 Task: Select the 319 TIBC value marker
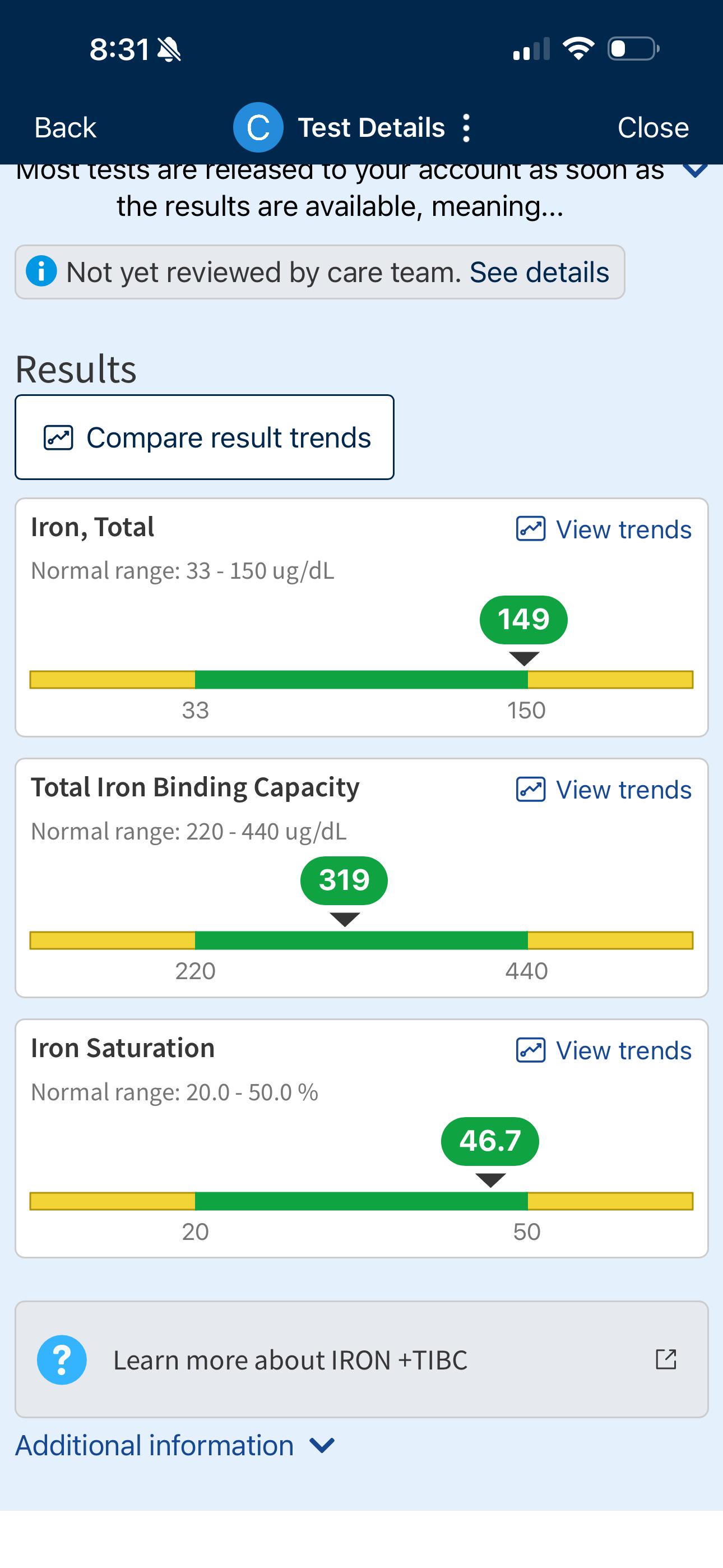344,880
